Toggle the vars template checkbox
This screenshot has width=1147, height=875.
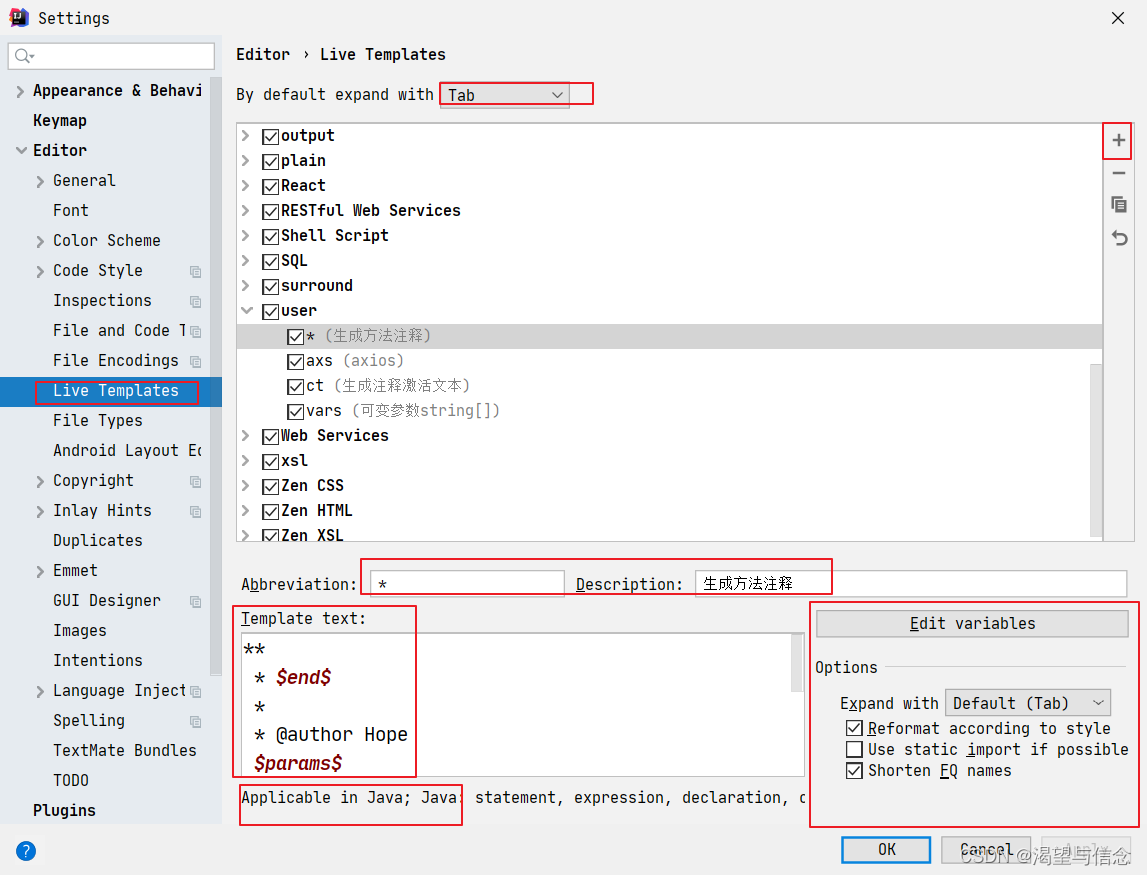(296, 412)
